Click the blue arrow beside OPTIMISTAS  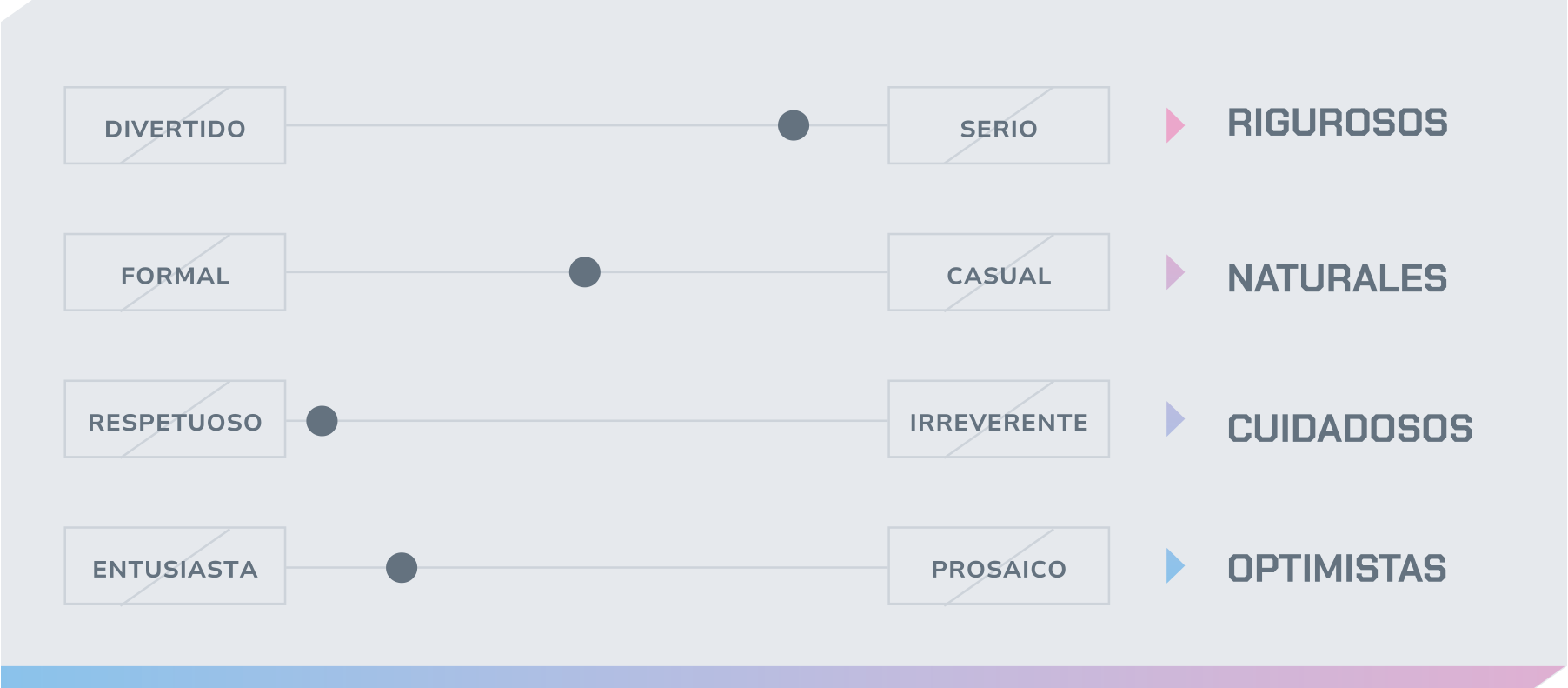1175,566
